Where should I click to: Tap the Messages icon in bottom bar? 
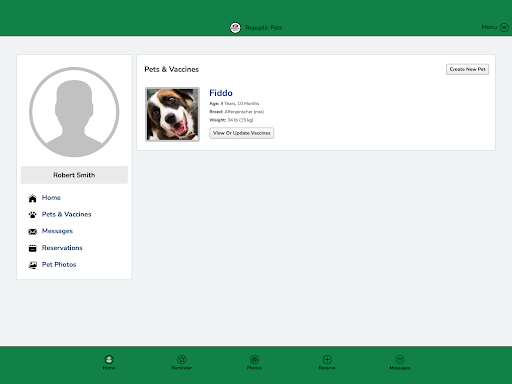(x=400, y=359)
